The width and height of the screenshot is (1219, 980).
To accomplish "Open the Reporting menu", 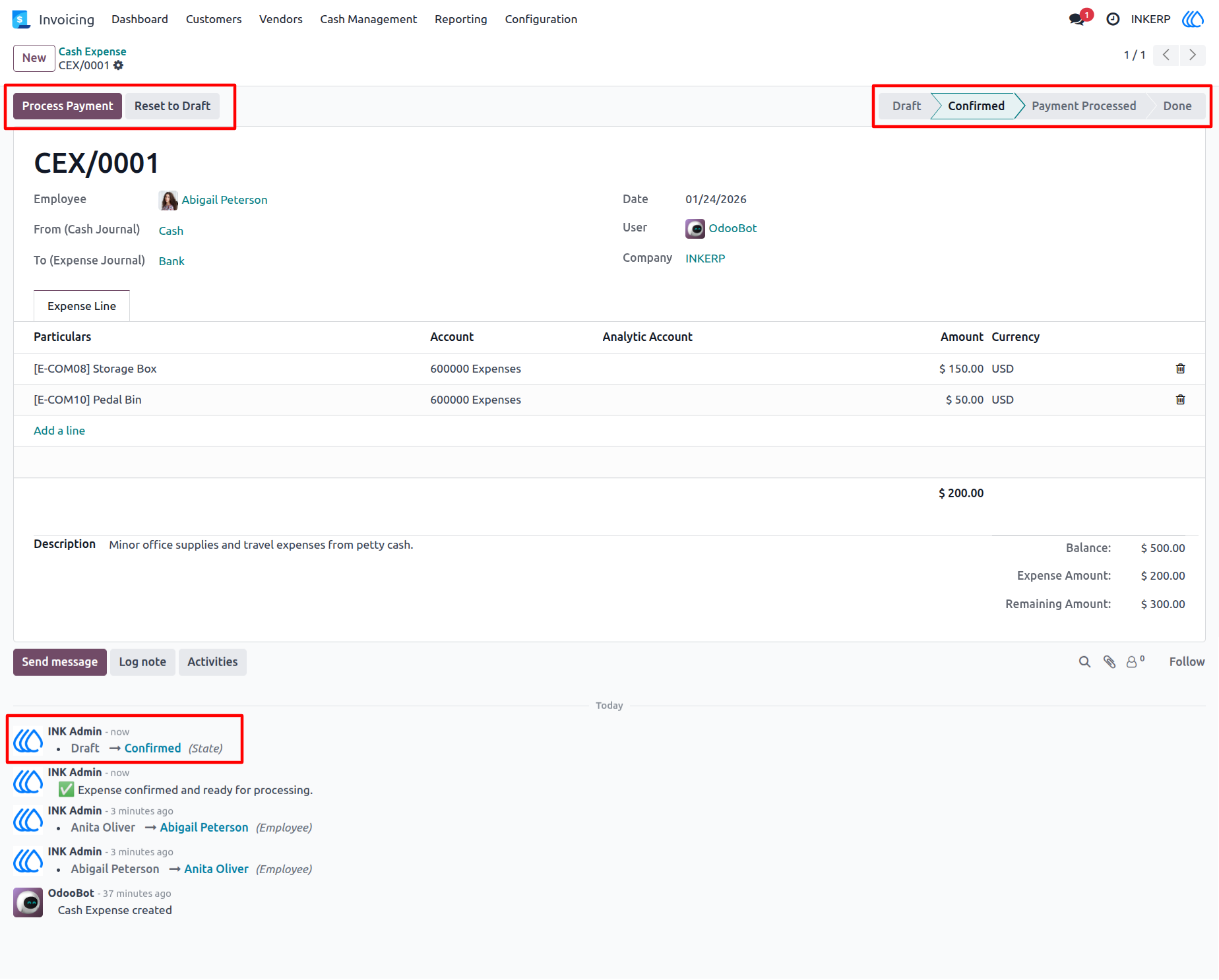I will coord(461,19).
